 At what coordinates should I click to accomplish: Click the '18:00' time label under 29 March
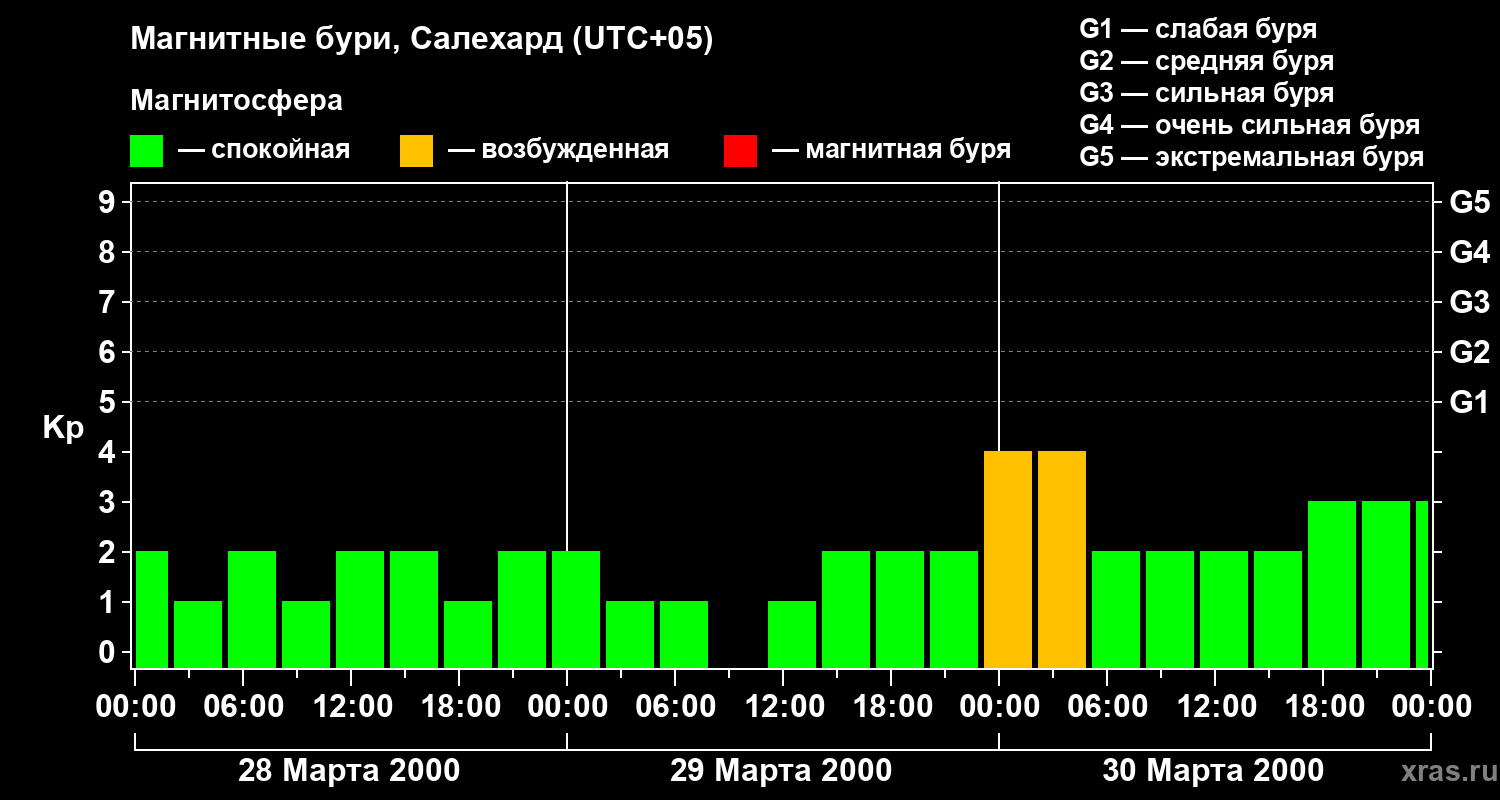(891, 707)
